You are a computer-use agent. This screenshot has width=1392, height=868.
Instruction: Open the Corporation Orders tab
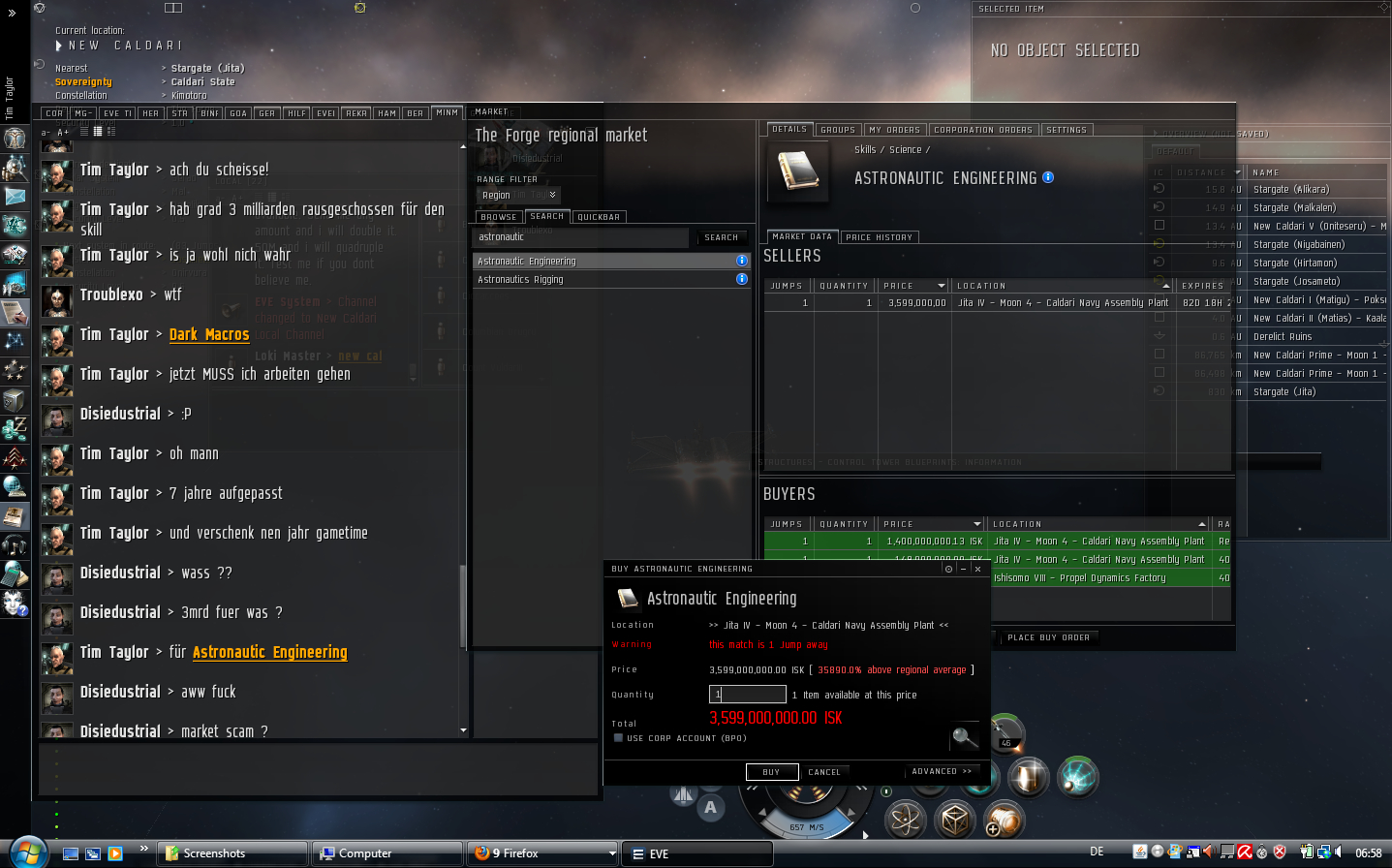[x=983, y=130]
